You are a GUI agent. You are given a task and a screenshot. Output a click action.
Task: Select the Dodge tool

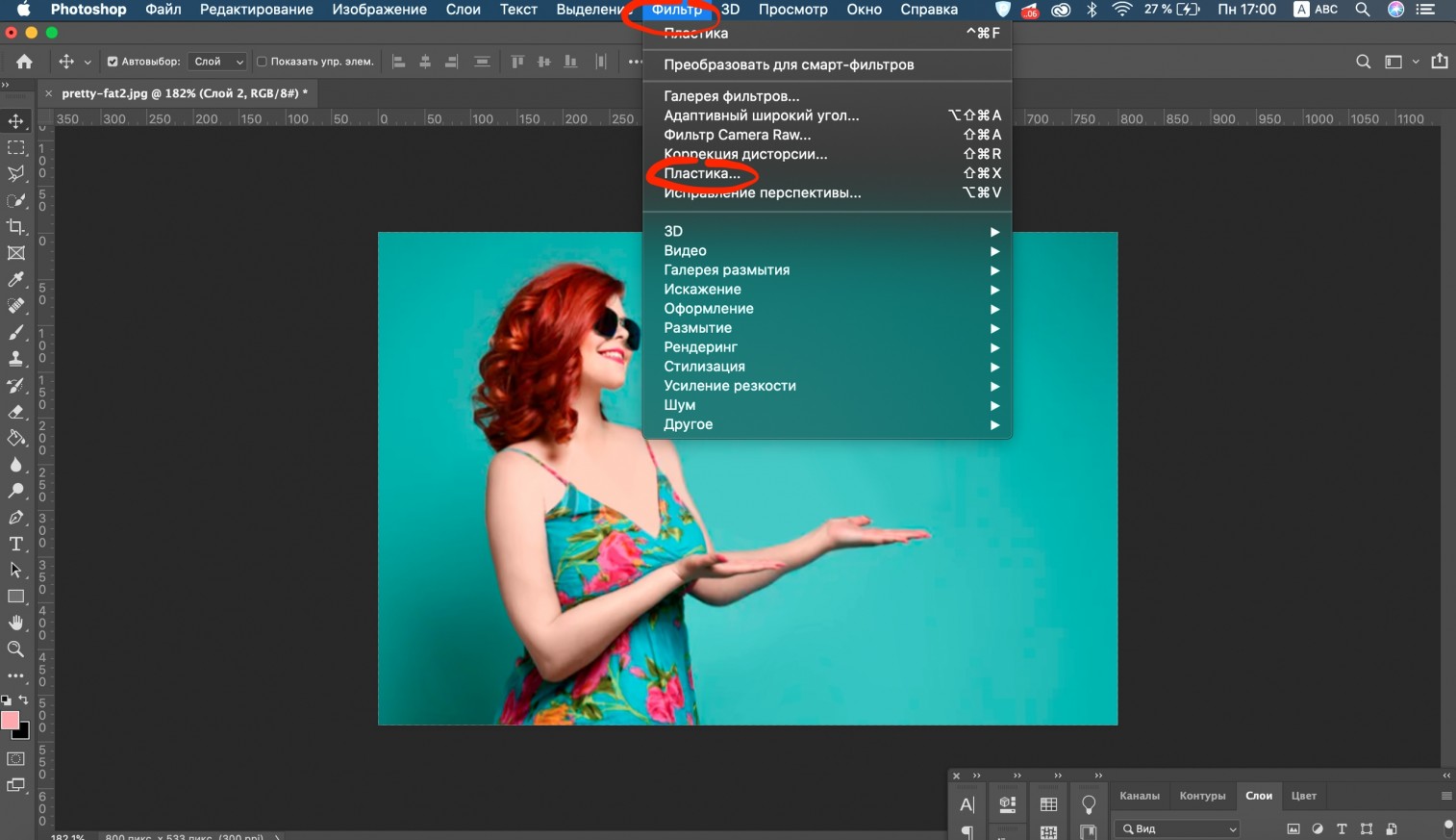point(16,491)
